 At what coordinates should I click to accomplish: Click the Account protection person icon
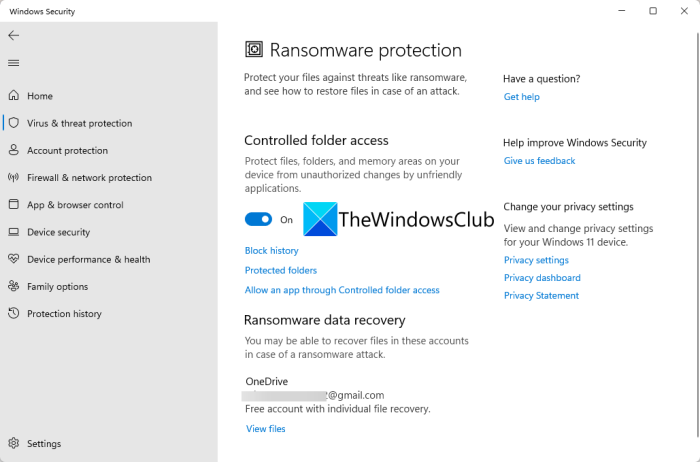[x=13, y=150]
